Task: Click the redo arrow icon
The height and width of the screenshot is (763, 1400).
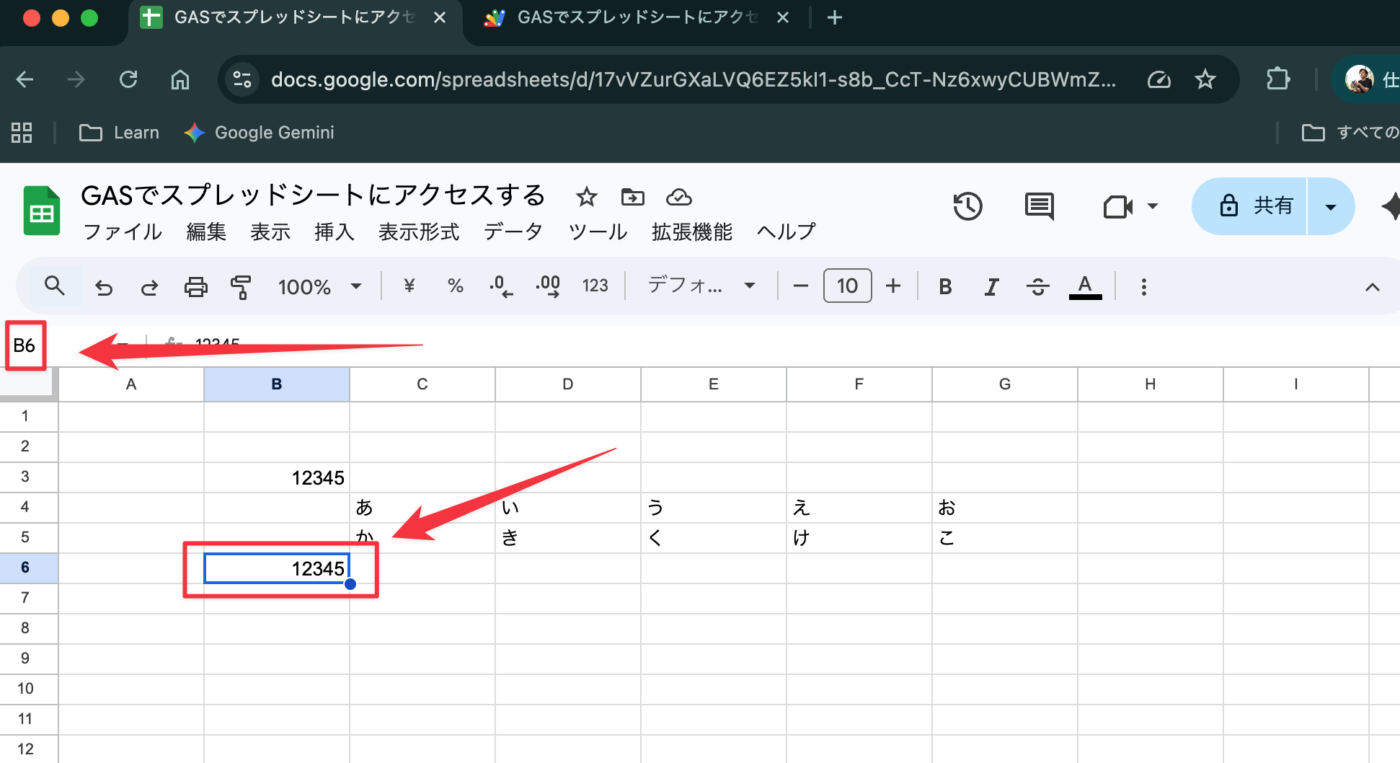Action: [149, 288]
